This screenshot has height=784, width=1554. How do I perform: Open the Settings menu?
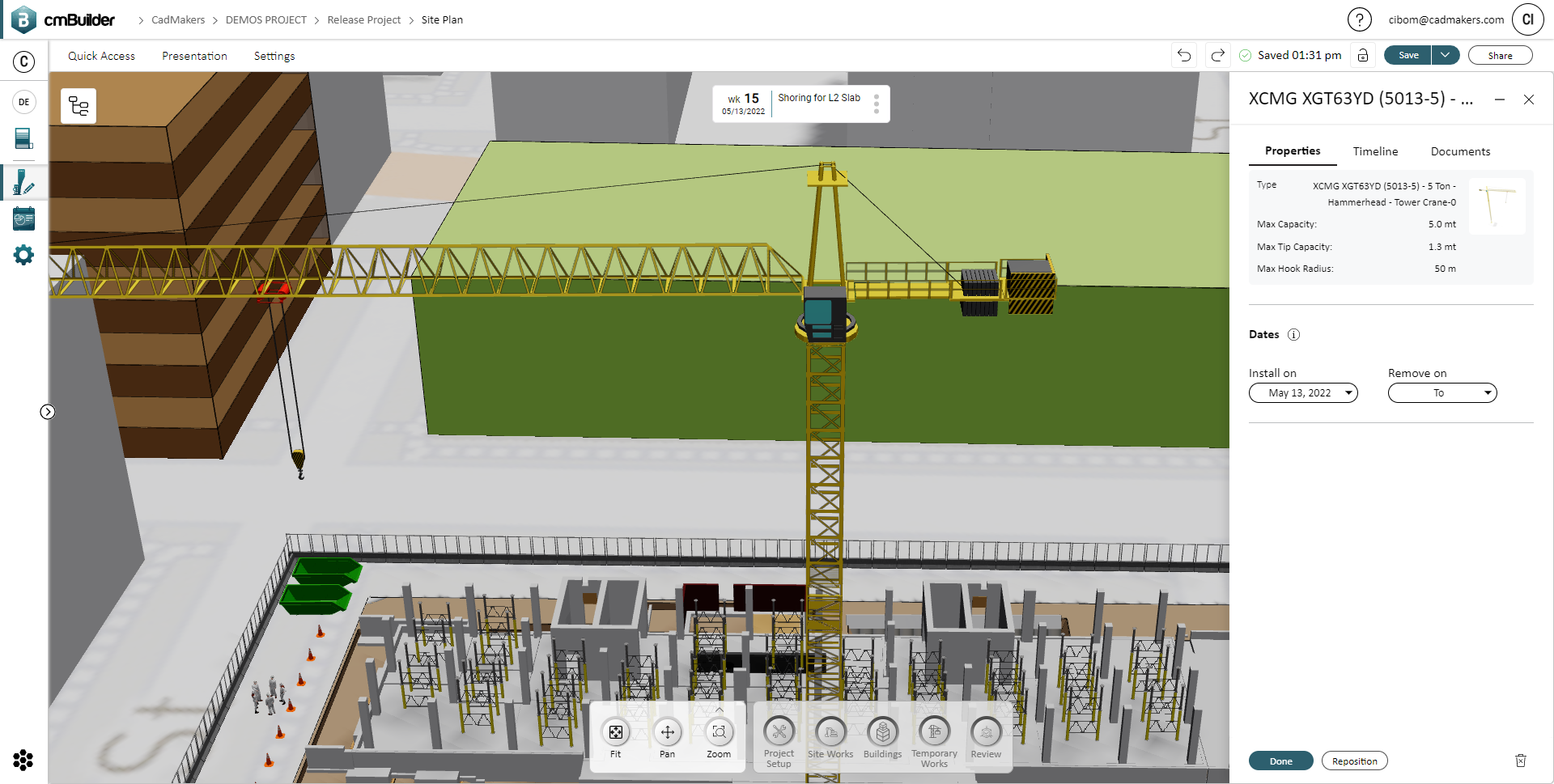pyautogui.click(x=274, y=56)
